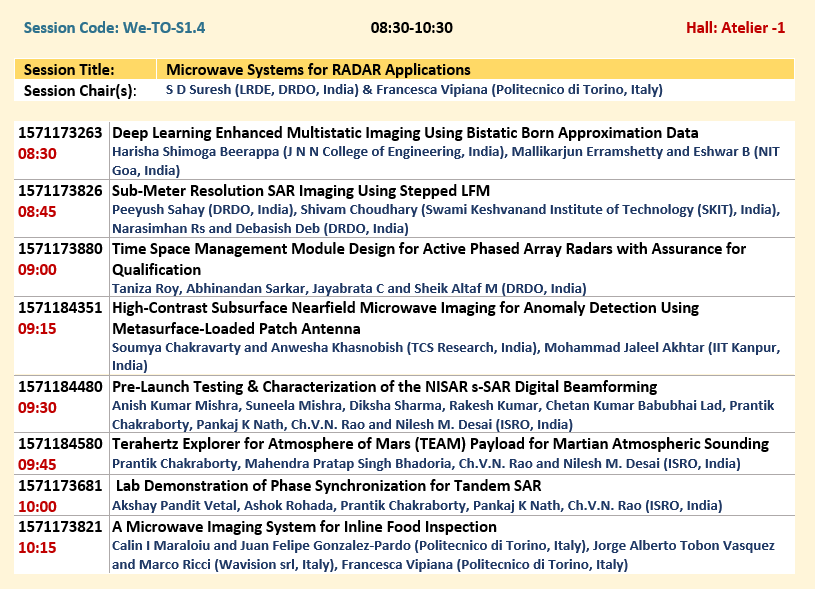Open the High-Contrast Subsurface Nearfield Microwave Imaging paper
Image resolution: width=815 pixels, height=589 pixels.
tap(405, 308)
